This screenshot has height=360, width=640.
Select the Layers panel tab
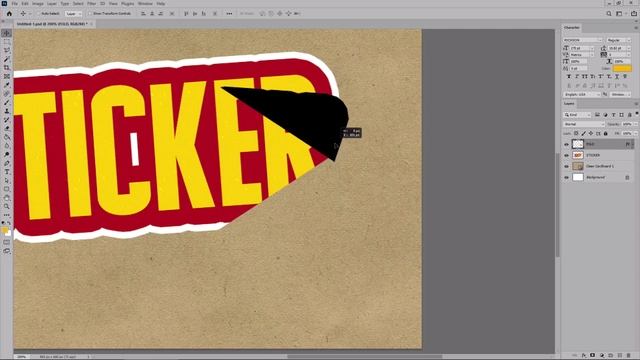pos(569,104)
